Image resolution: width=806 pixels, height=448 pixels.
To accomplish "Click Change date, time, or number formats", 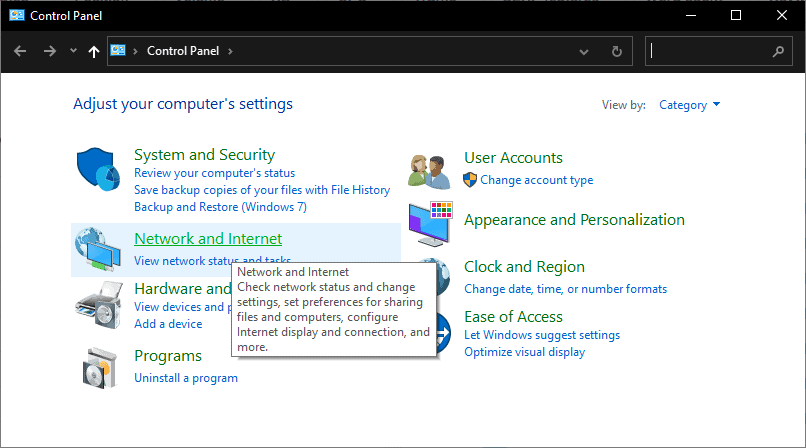I will point(565,289).
